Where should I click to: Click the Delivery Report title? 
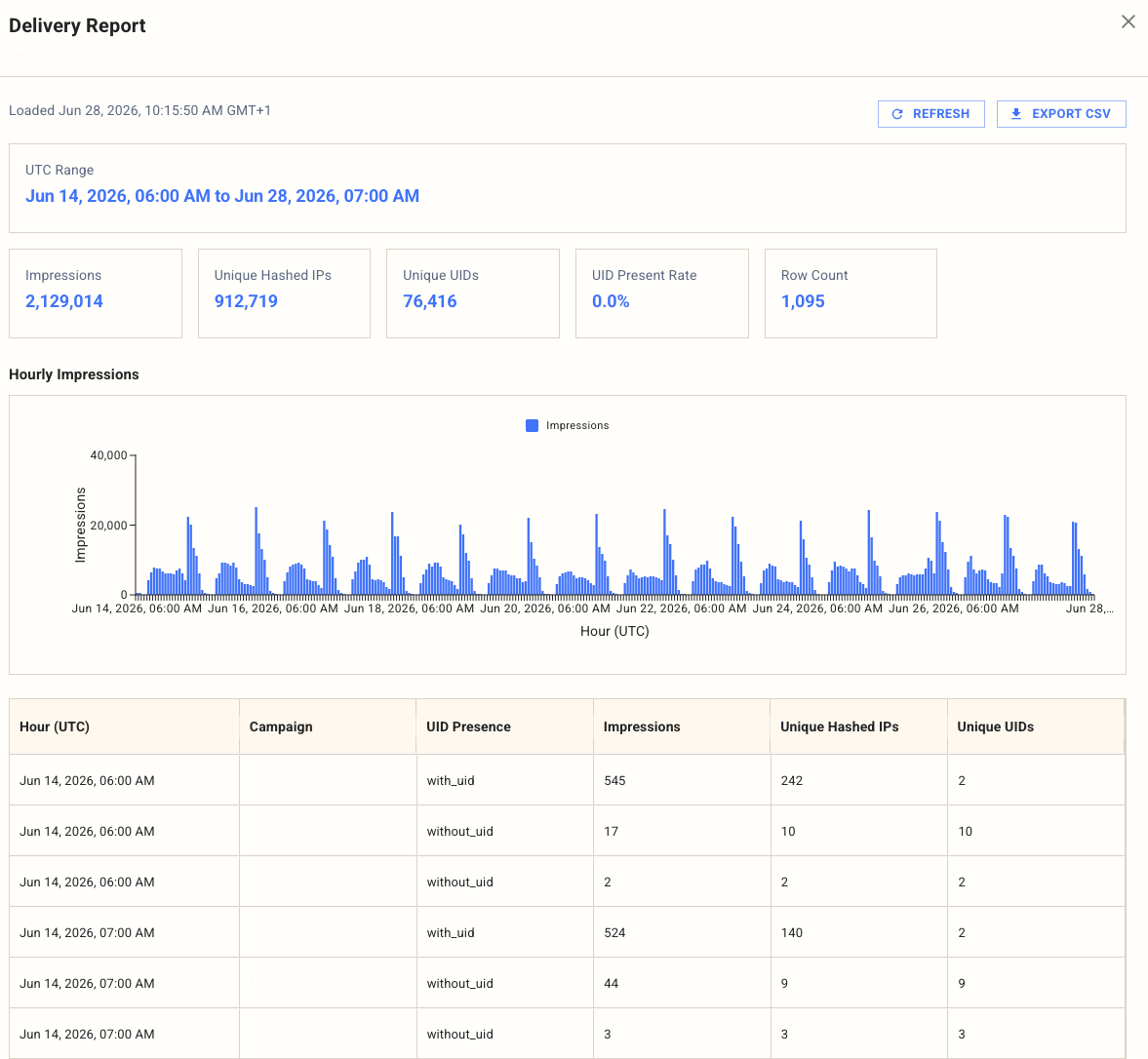pyautogui.click(x=78, y=25)
